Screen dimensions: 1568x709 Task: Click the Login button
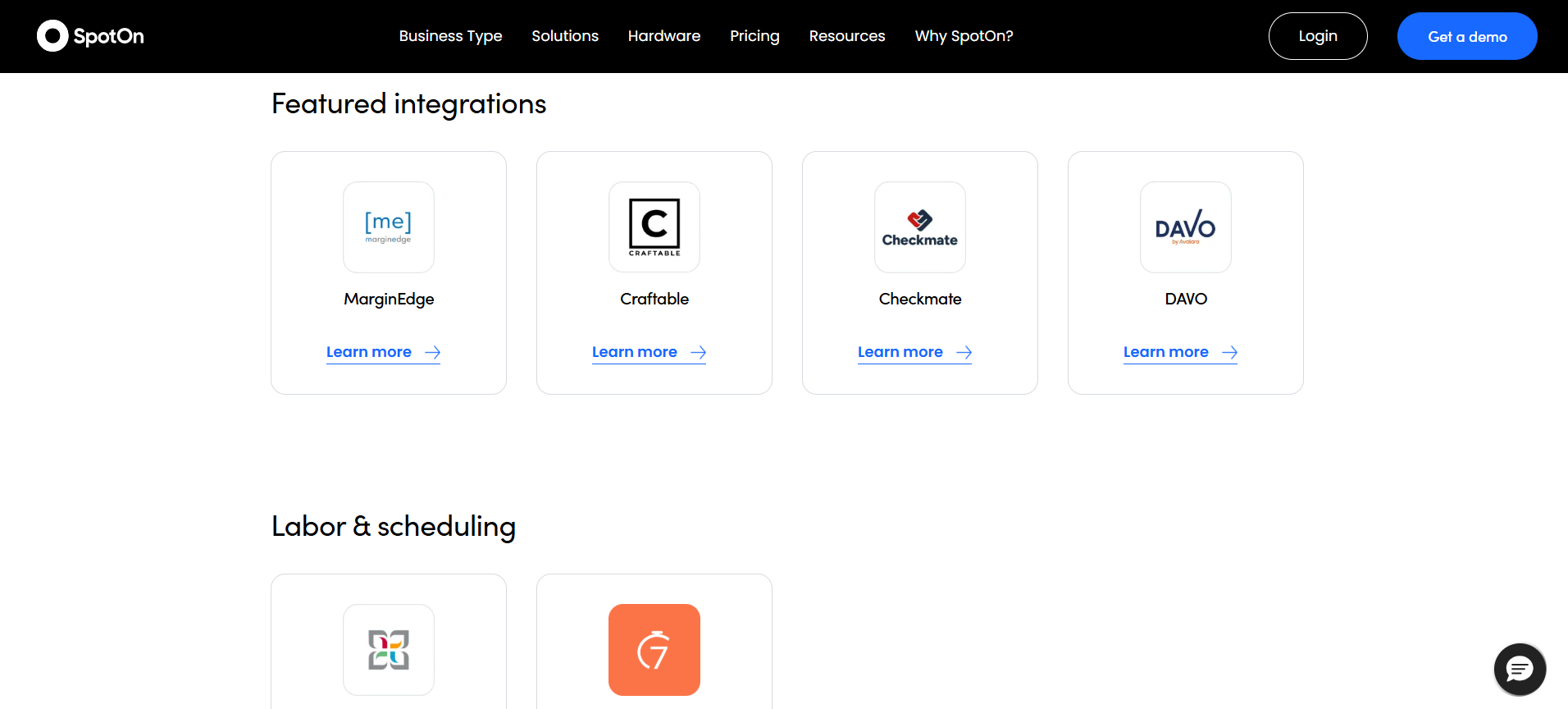click(1318, 36)
